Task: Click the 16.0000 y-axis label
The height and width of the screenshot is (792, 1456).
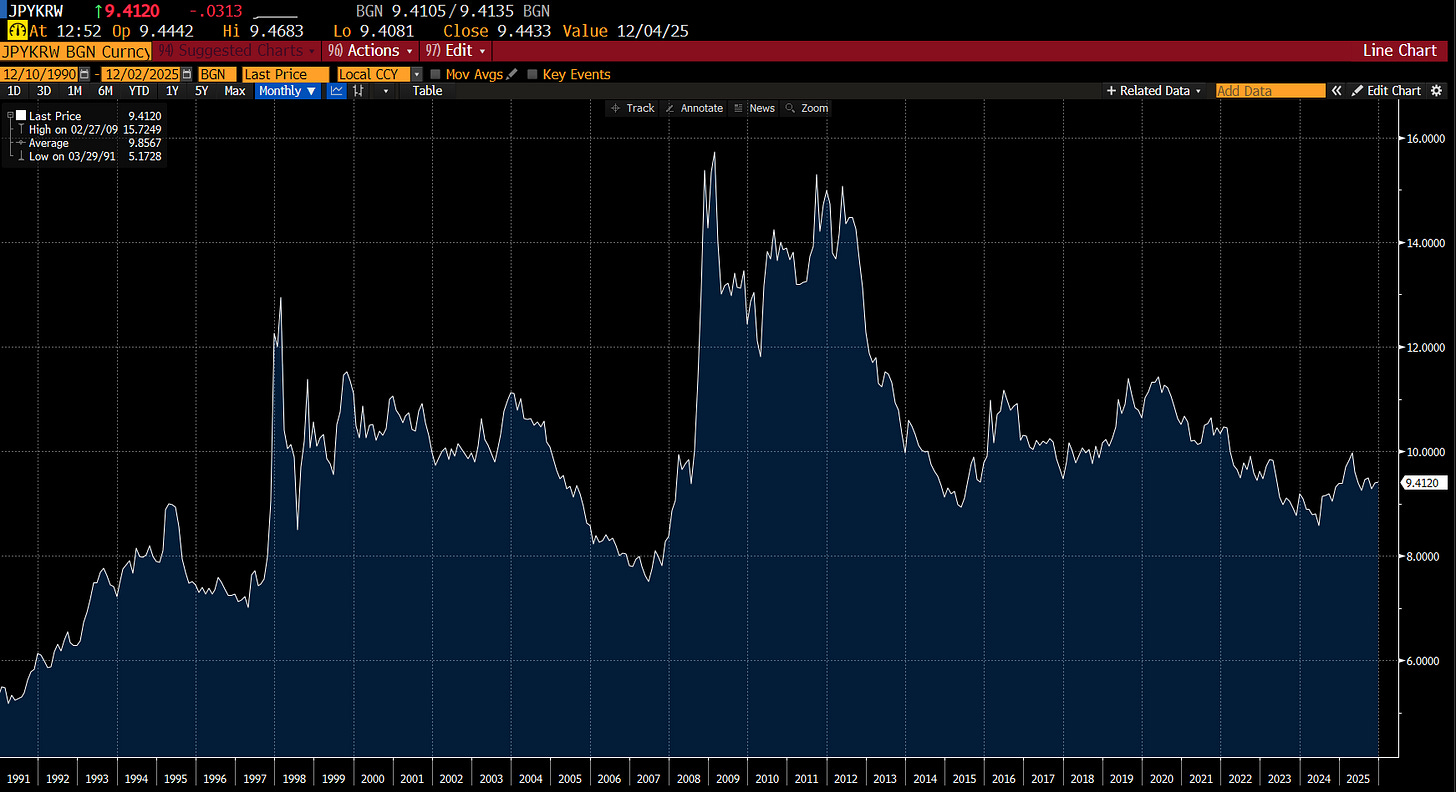Action: pos(1424,138)
